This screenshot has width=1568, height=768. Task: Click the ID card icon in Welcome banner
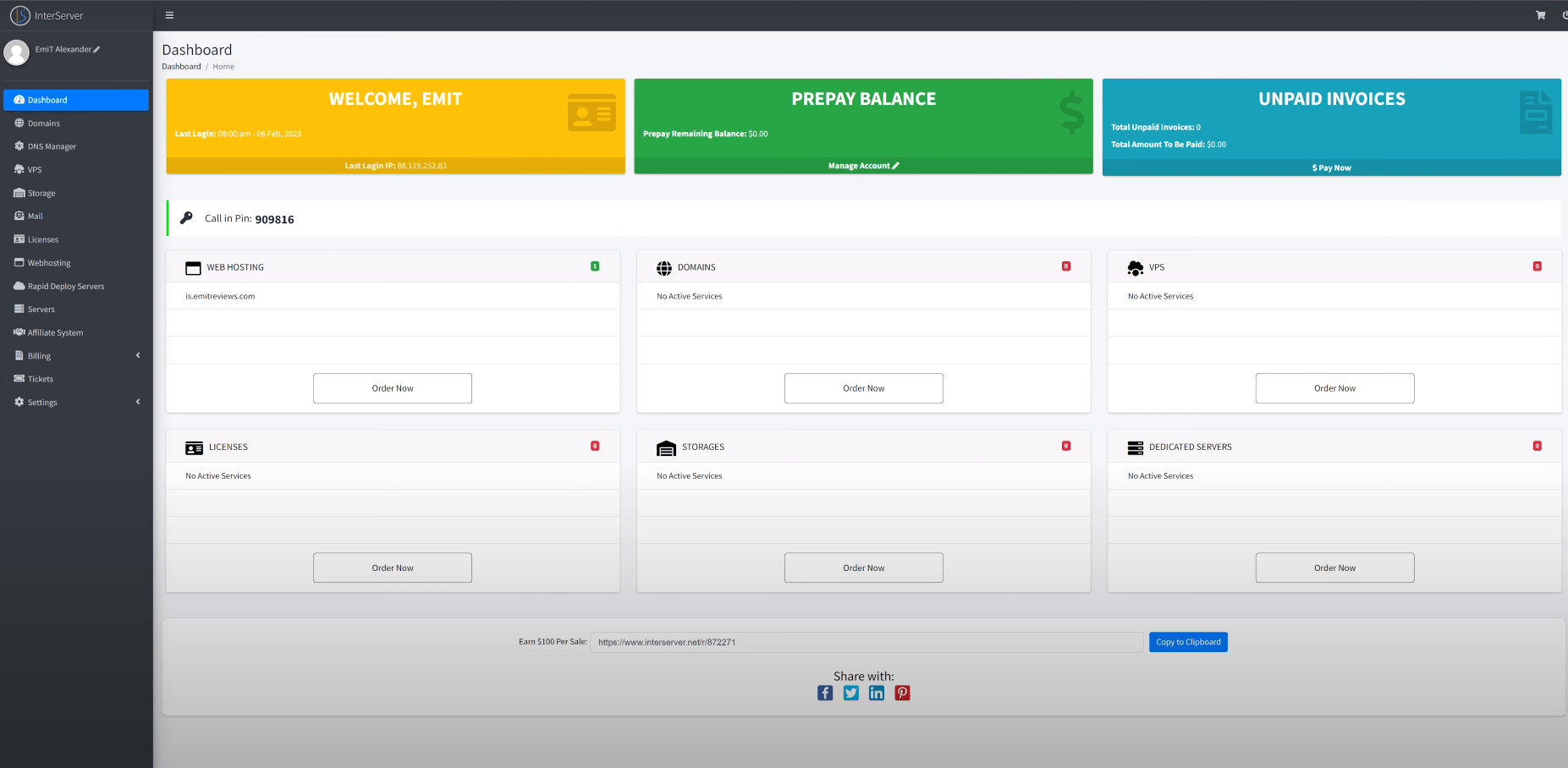coord(591,112)
